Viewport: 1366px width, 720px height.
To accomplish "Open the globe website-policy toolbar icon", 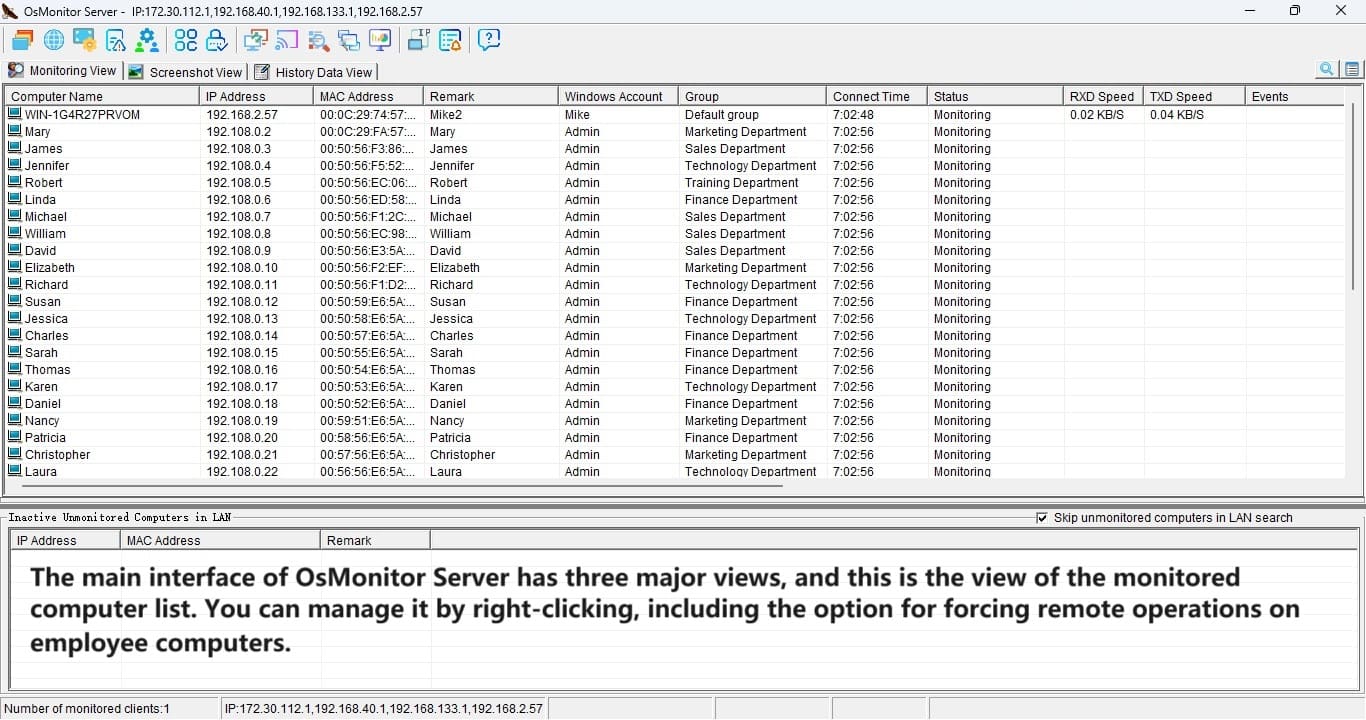I will 53,40.
